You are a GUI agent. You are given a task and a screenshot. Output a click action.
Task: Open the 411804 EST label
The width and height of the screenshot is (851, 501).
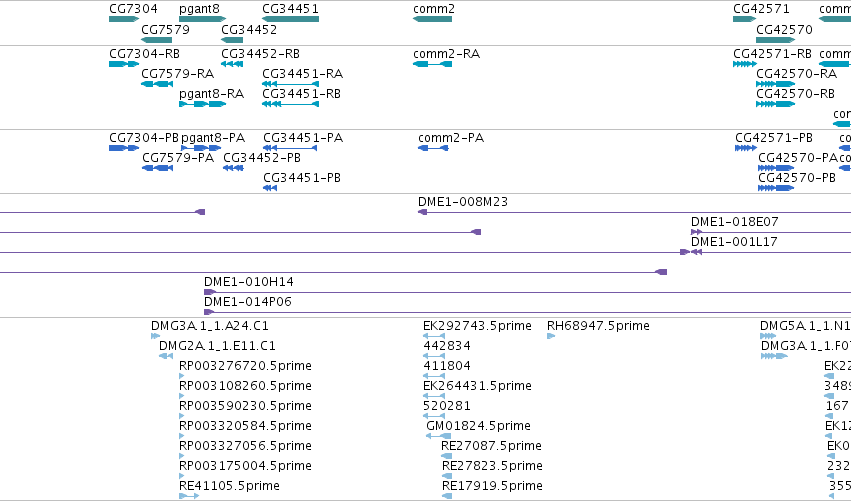(447, 366)
